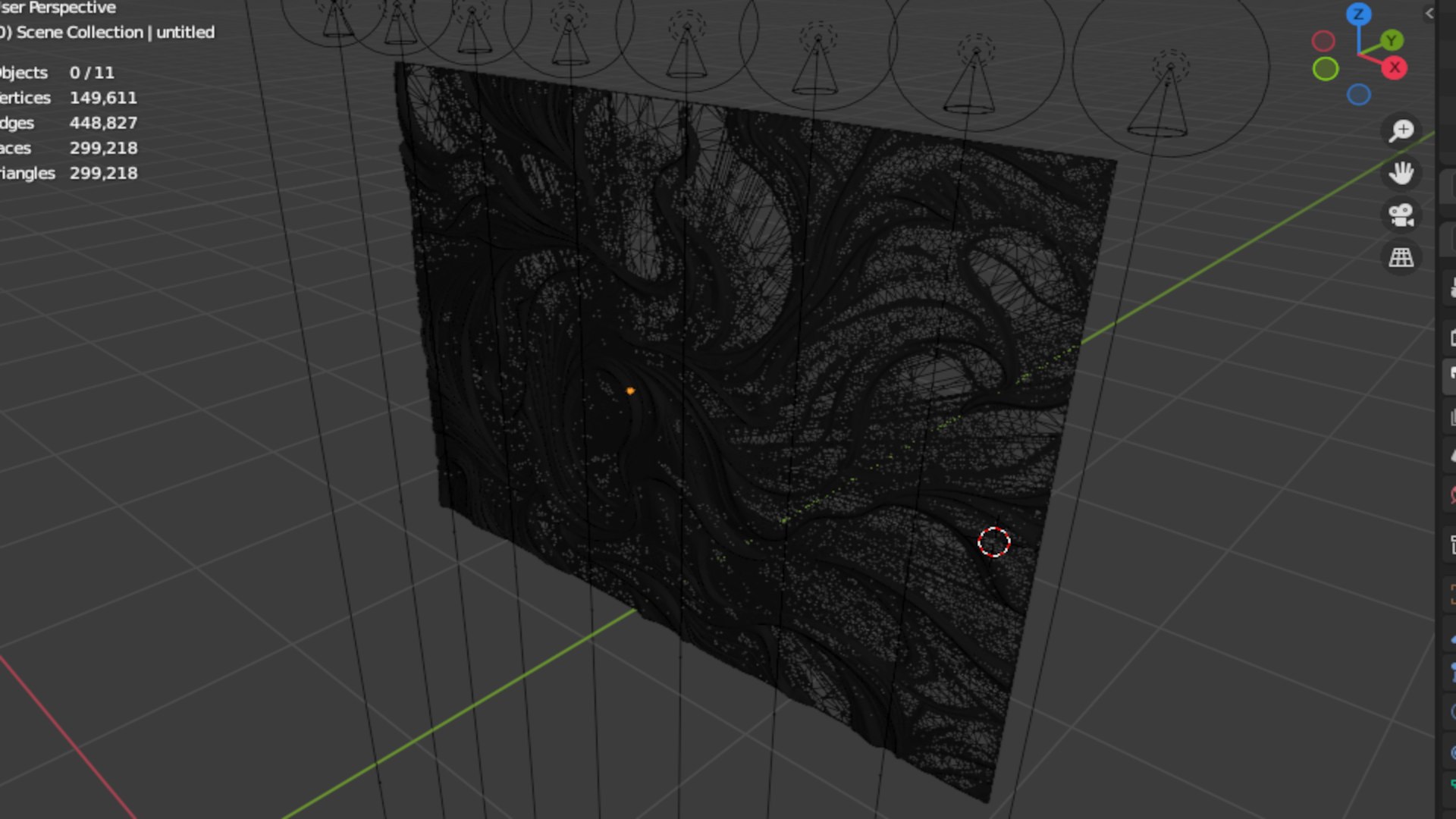
Task: Click the zoom magnifier viewport button
Action: pos(1401,130)
